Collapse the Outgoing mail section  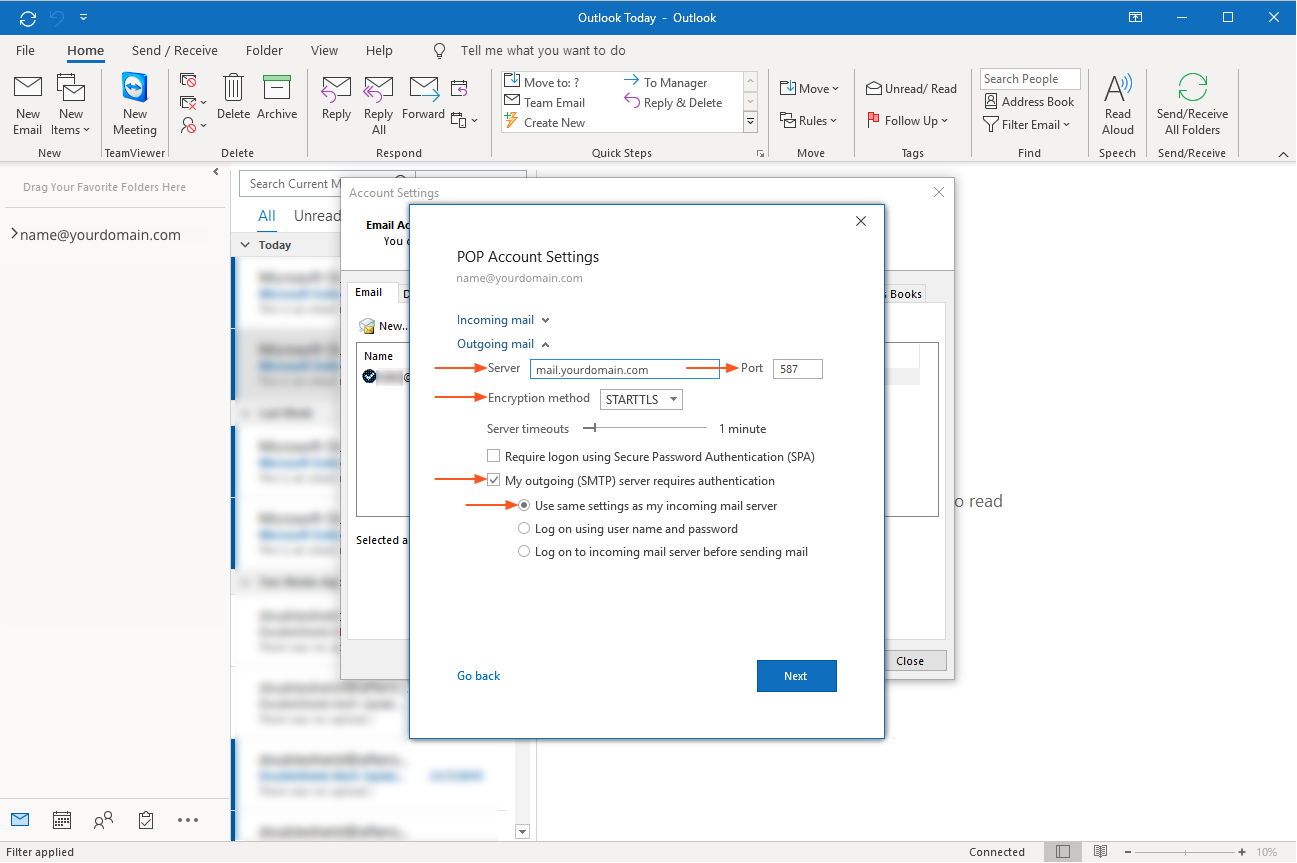pyautogui.click(x=503, y=344)
